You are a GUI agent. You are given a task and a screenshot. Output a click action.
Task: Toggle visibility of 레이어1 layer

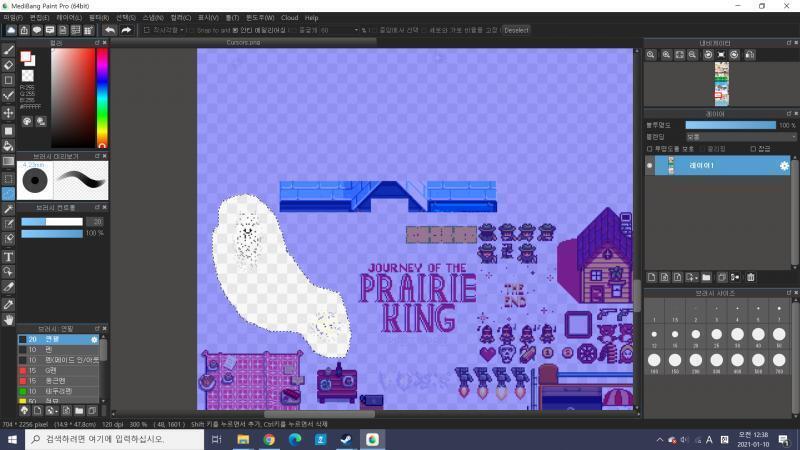649,165
